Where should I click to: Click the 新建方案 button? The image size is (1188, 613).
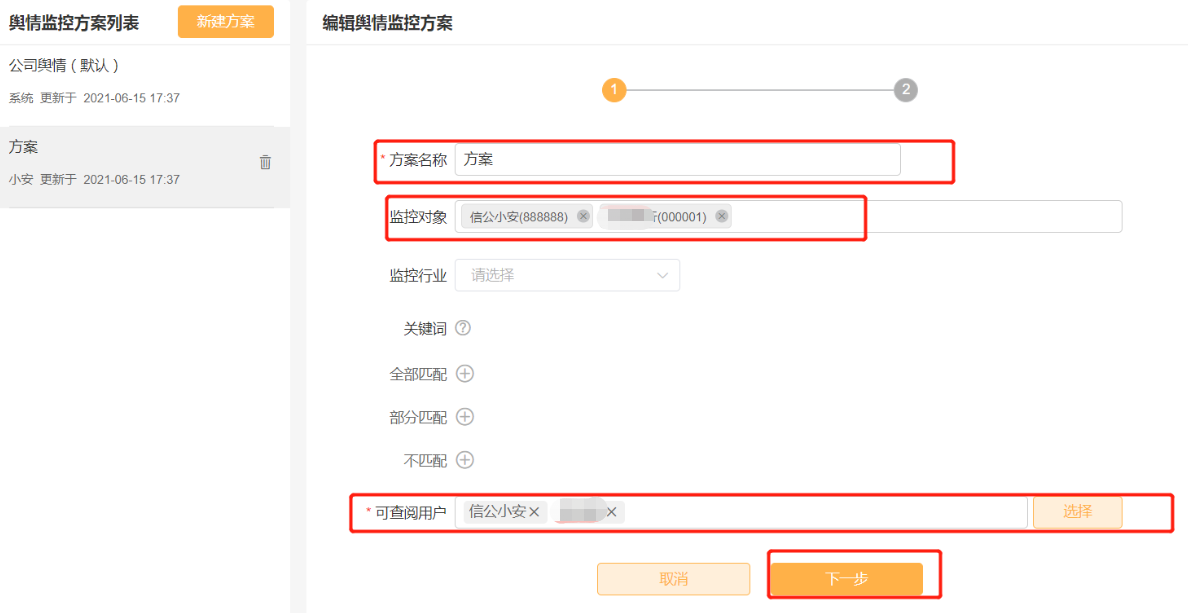[x=226, y=21]
